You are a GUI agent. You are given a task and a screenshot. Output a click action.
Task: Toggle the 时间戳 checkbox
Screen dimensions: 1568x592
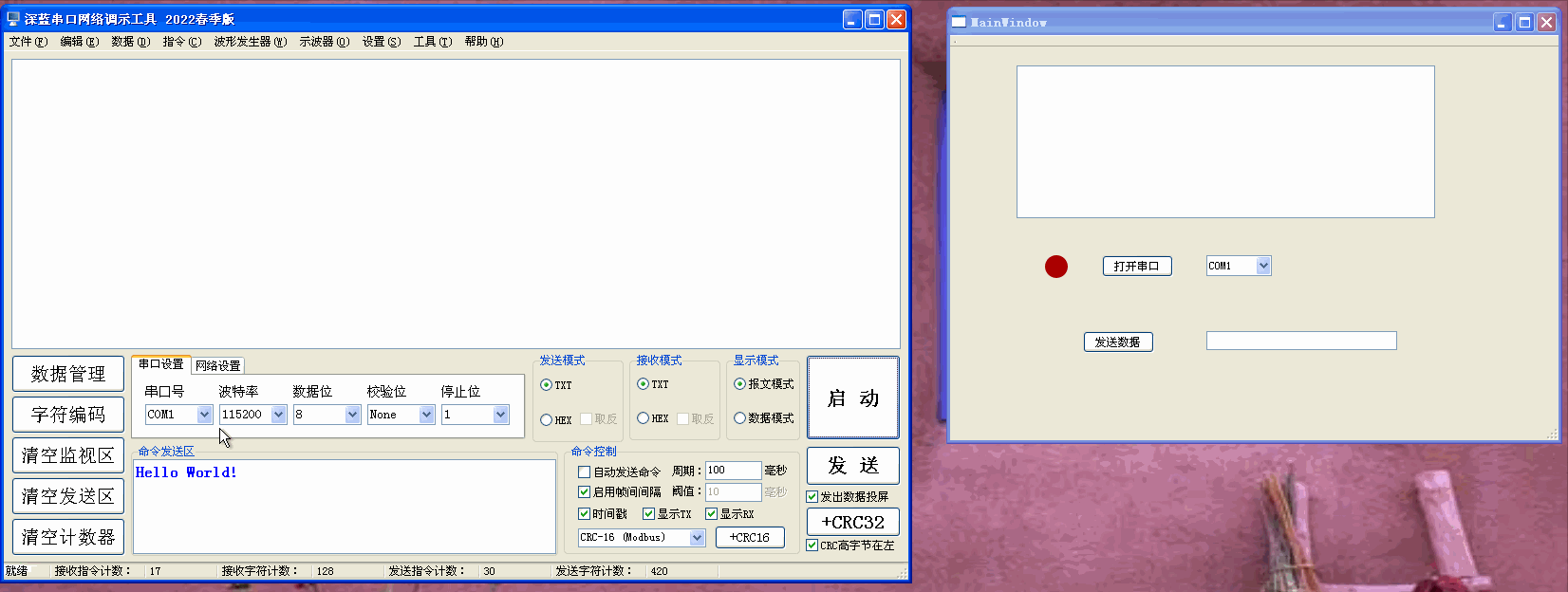[585, 513]
